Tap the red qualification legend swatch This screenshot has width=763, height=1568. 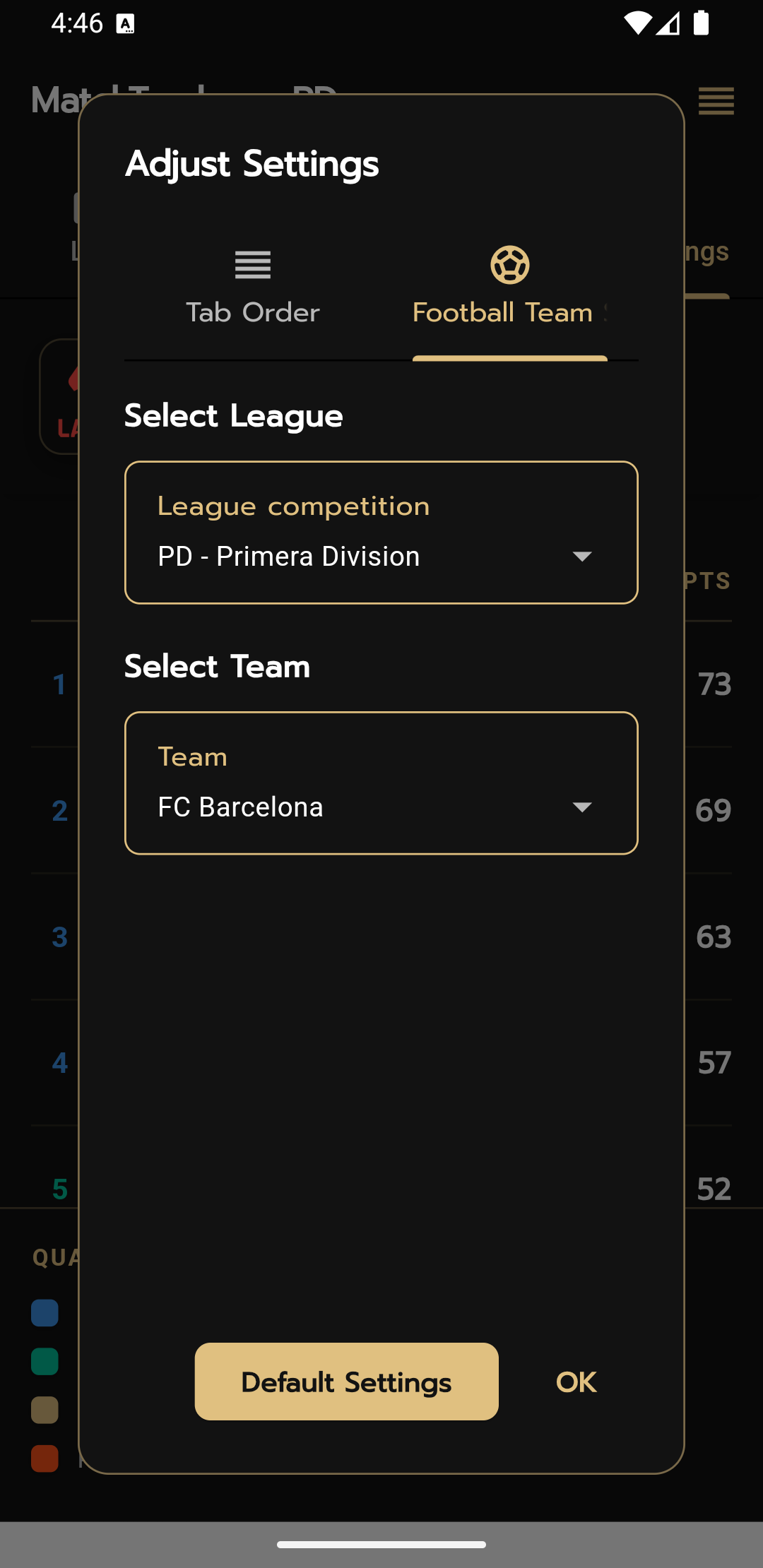click(x=45, y=1459)
